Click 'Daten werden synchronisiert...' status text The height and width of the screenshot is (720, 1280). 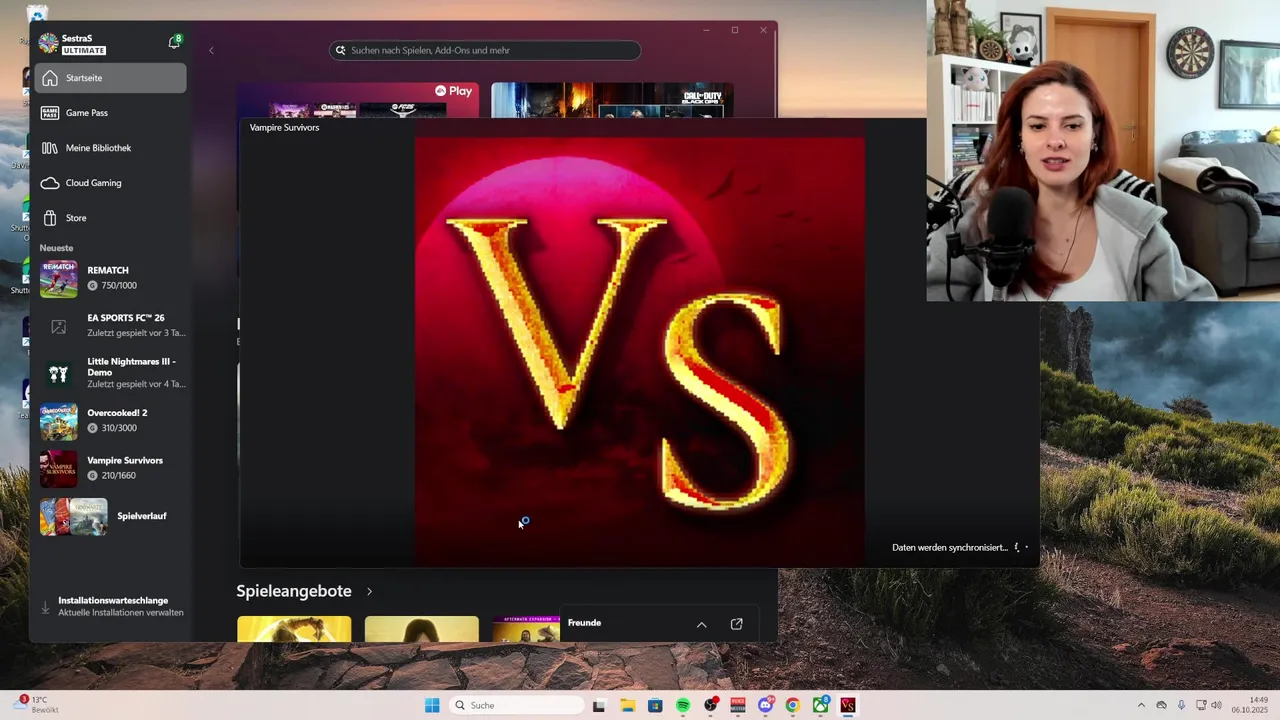[950, 548]
